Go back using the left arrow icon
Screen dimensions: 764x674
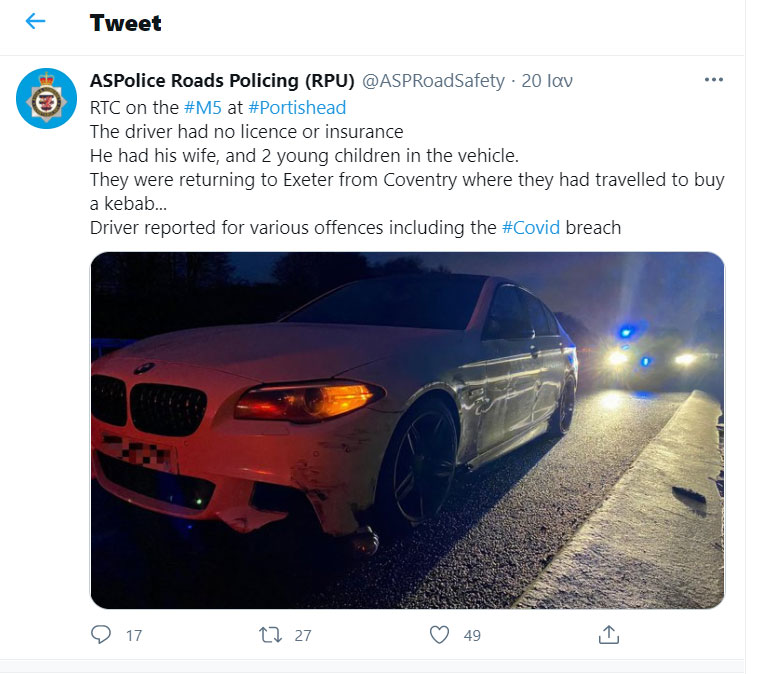35,21
